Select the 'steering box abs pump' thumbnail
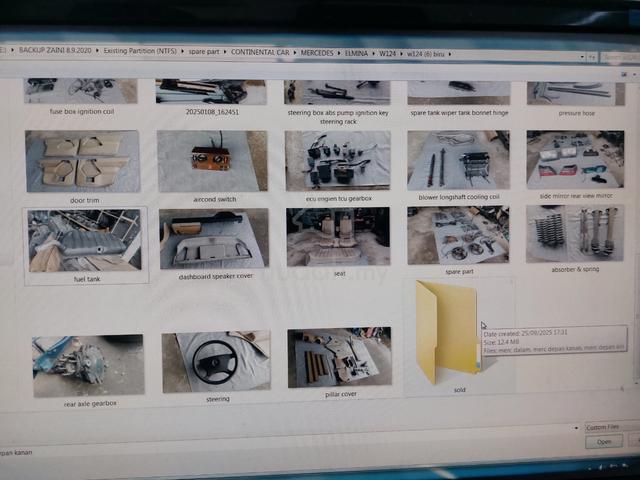Viewport: 640px width, 480px height. coord(337,93)
